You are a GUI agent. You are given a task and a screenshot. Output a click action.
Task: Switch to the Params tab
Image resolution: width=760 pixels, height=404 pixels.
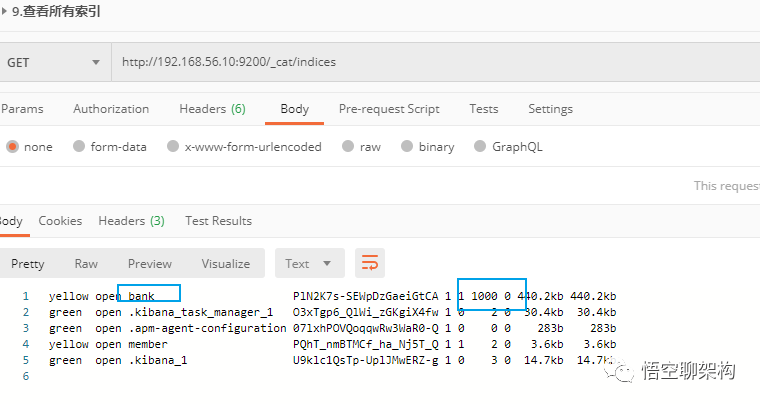tap(21, 108)
